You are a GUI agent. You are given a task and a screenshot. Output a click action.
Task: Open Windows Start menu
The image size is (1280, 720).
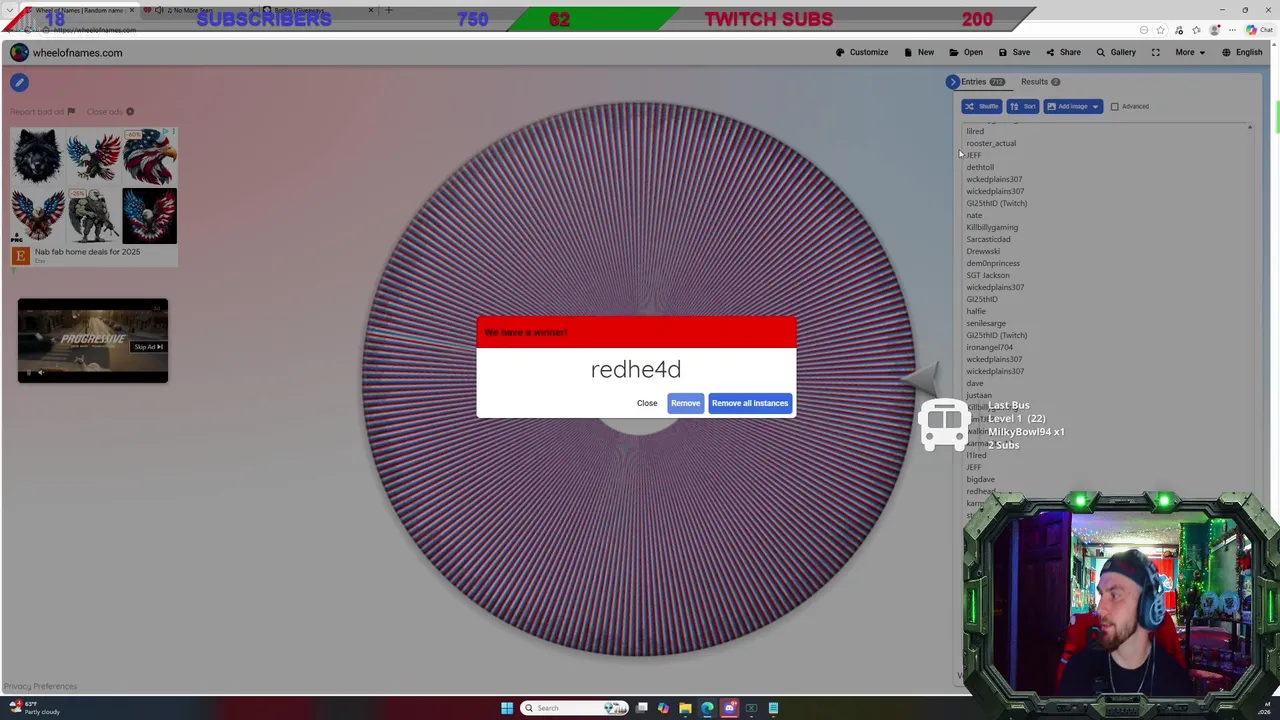pyautogui.click(x=507, y=708)
